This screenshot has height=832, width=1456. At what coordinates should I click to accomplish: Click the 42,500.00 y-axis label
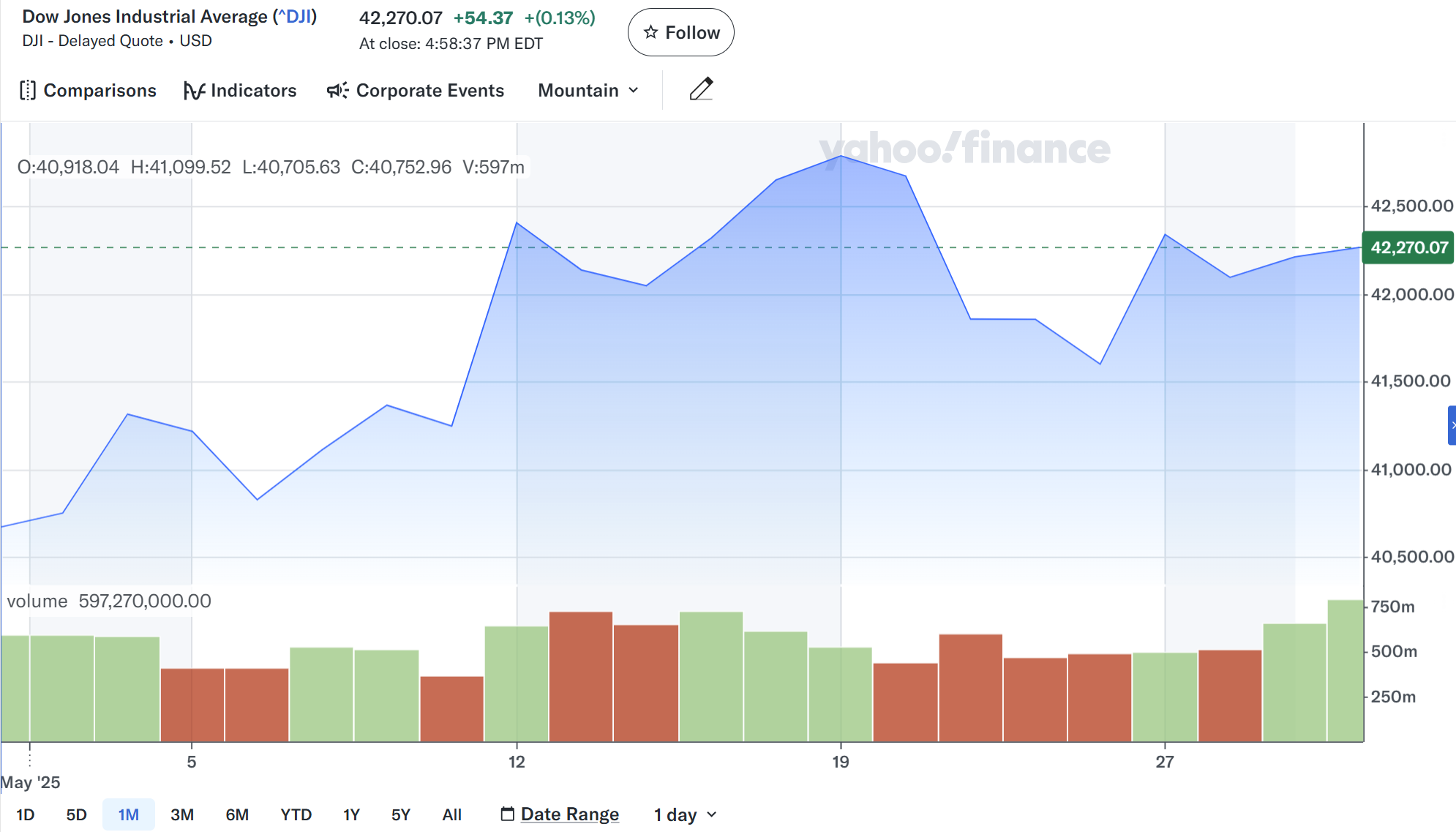pyautogui.click(x=1411, y=206)
